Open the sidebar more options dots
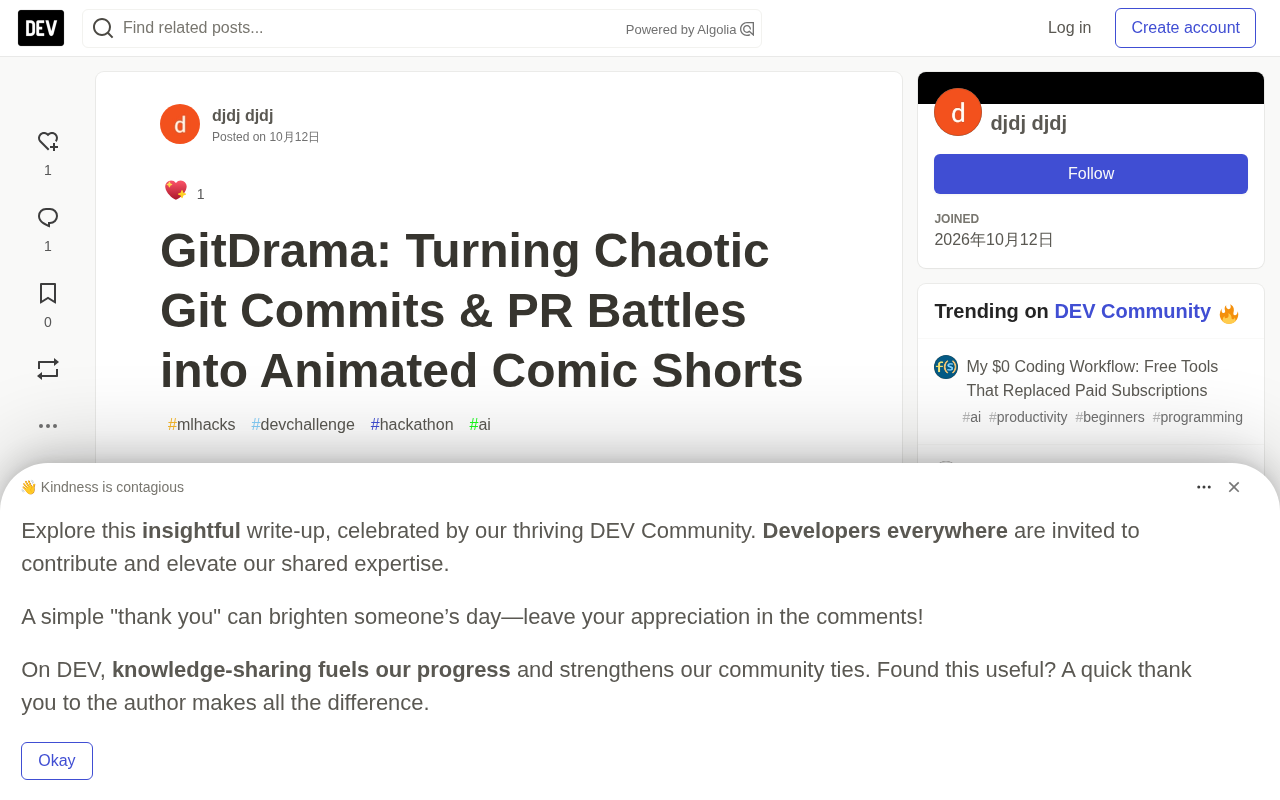The image size is (1280, 800). click(x=48, y=426)
